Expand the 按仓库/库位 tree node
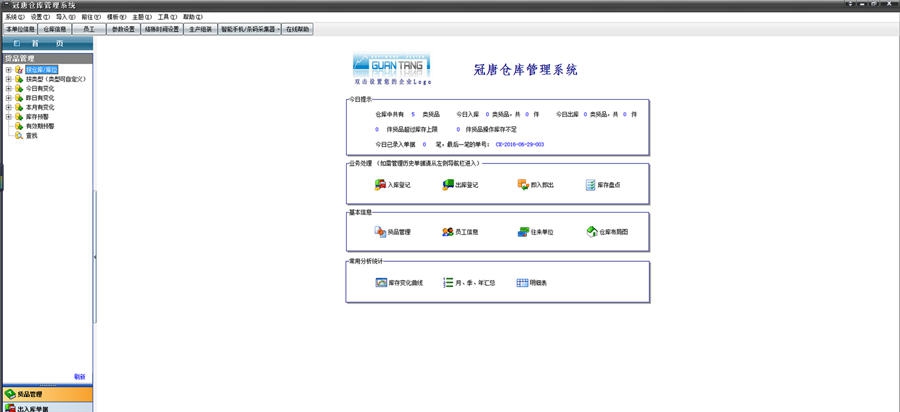Viewport: 900px width, 412px height. coord(9,69)
